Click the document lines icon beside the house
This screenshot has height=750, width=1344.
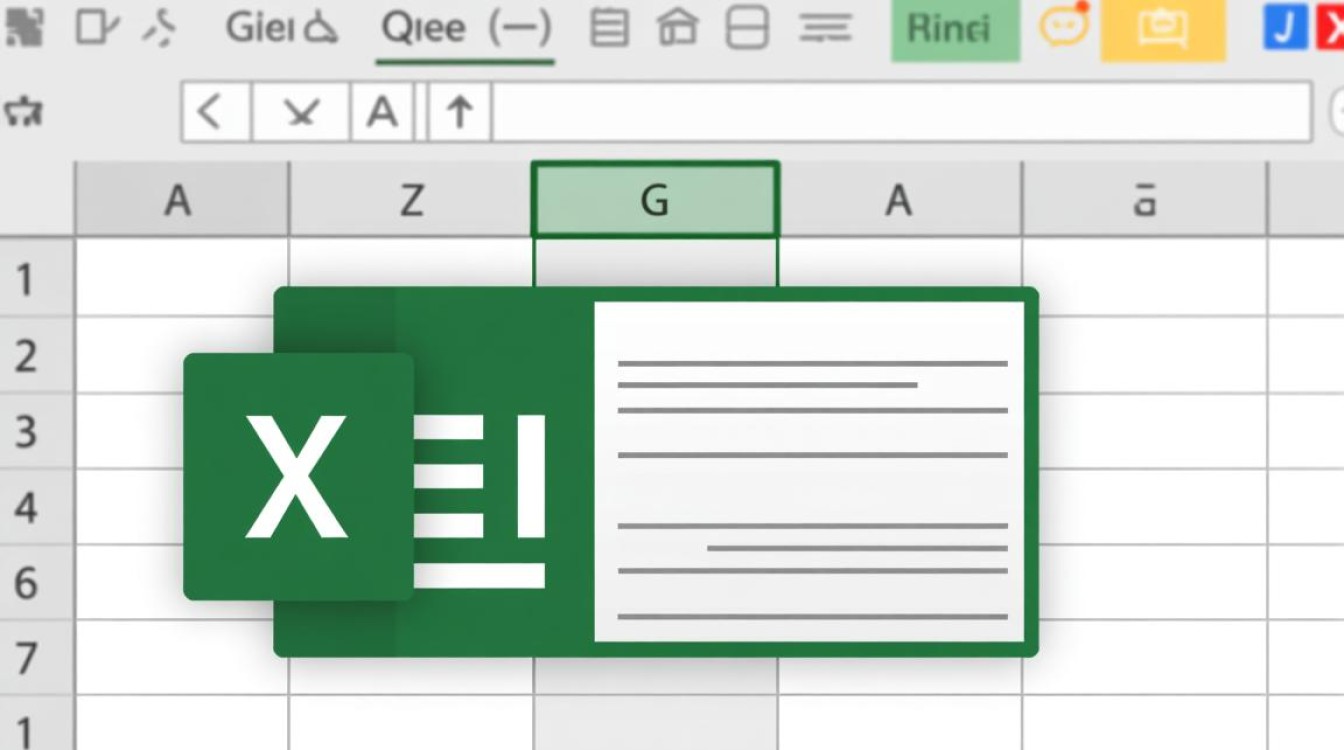[x=608, y=29]
